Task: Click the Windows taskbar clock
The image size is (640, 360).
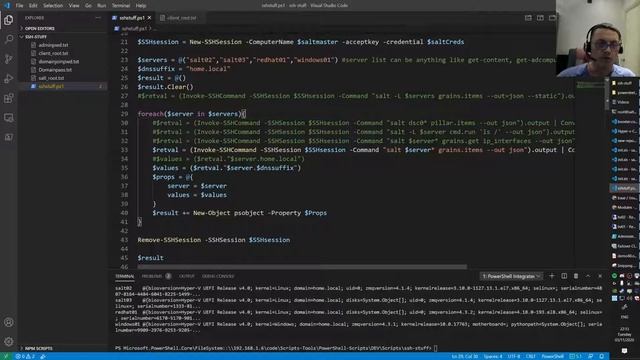Action: [x=624, y=334]
